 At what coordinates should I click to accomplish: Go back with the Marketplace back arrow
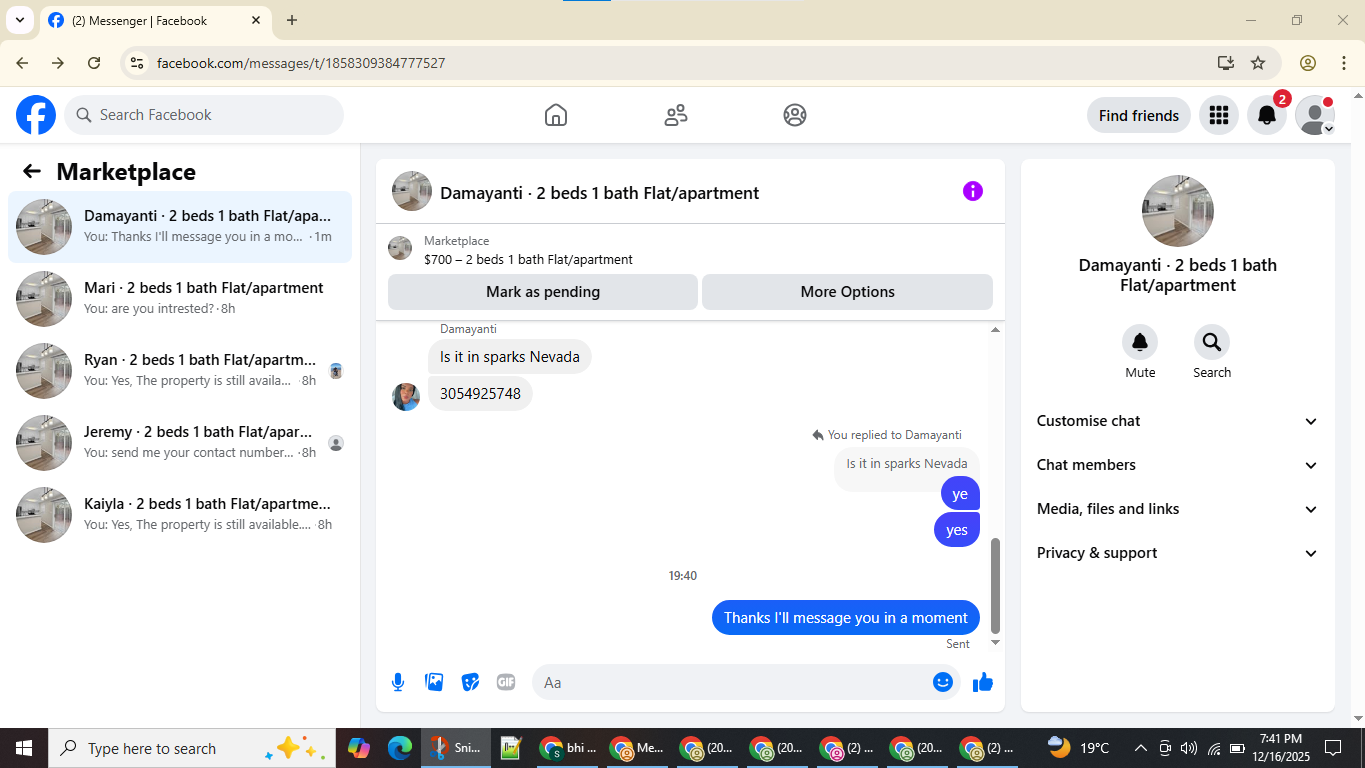click(x=32, y=171)
